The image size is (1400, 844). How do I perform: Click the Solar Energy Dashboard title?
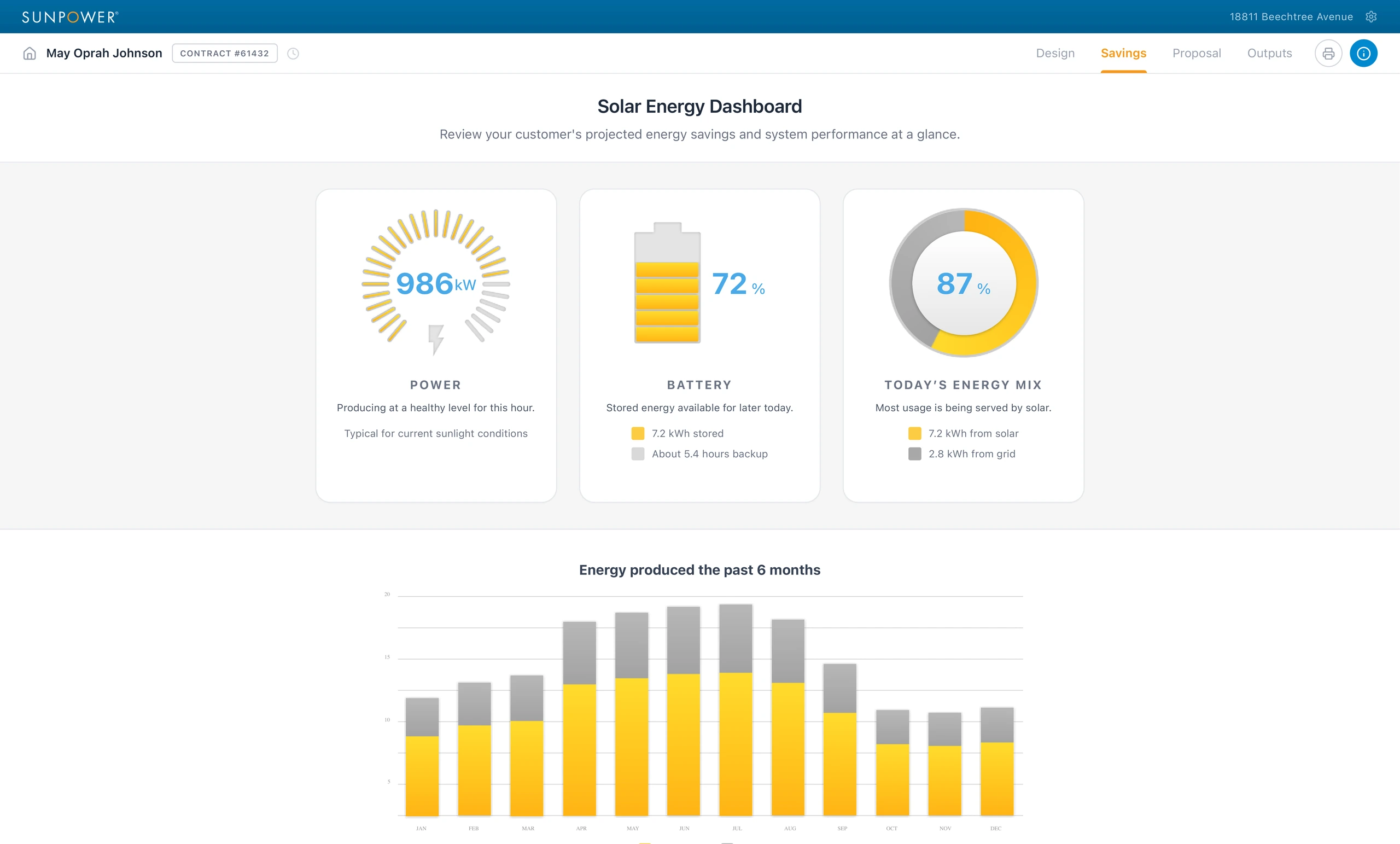(699, 106)
